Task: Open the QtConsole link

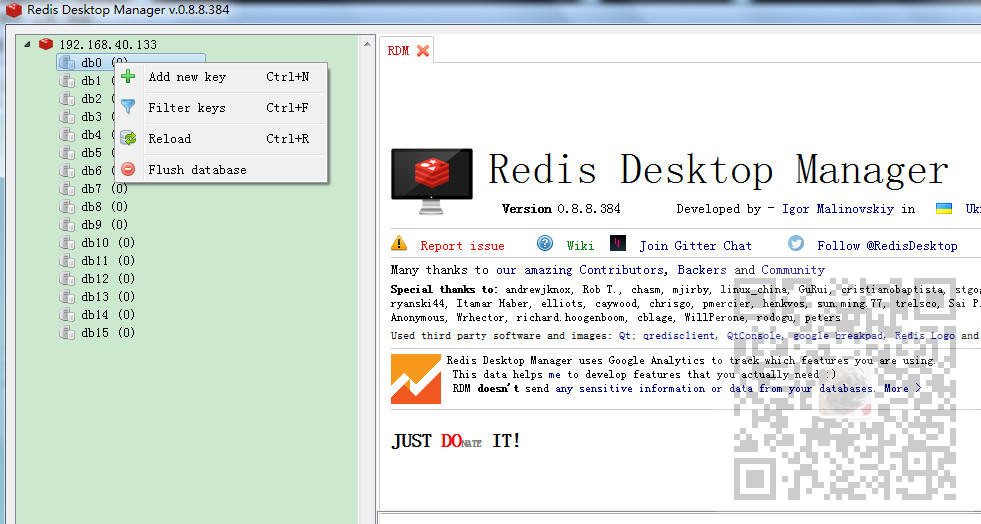Action: [753, 336]
